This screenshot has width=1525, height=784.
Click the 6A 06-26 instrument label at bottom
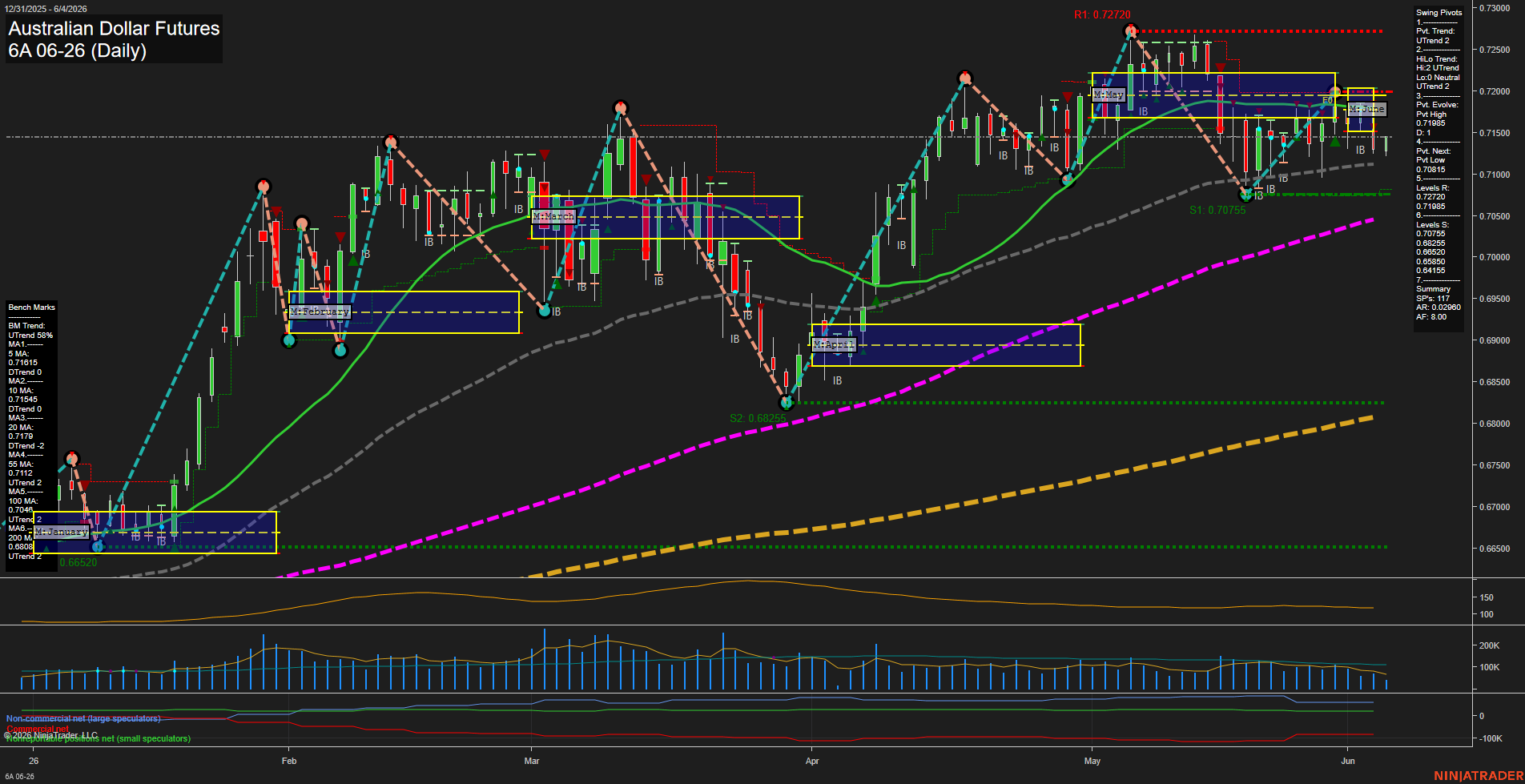19,777
